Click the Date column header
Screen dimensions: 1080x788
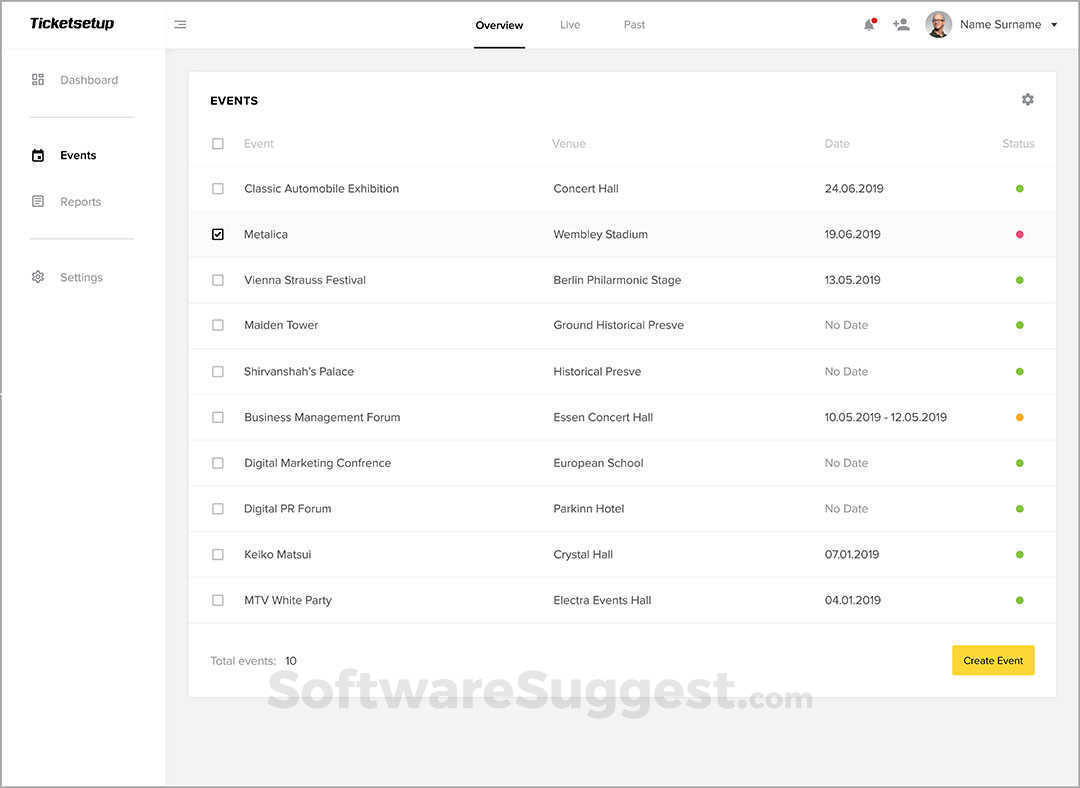coord(837,144)
